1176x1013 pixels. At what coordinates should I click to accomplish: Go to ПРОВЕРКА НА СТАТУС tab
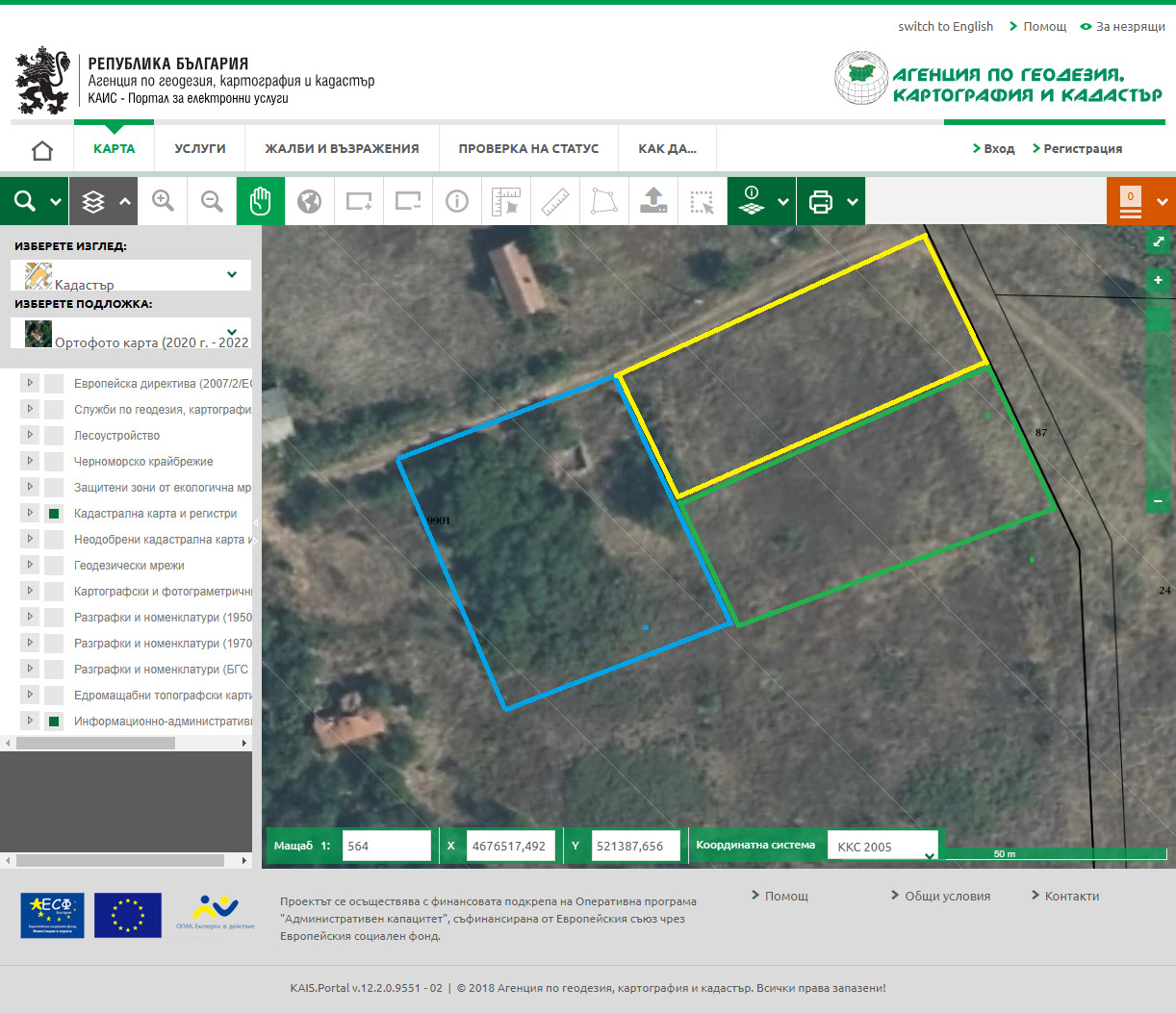(528, 149)
